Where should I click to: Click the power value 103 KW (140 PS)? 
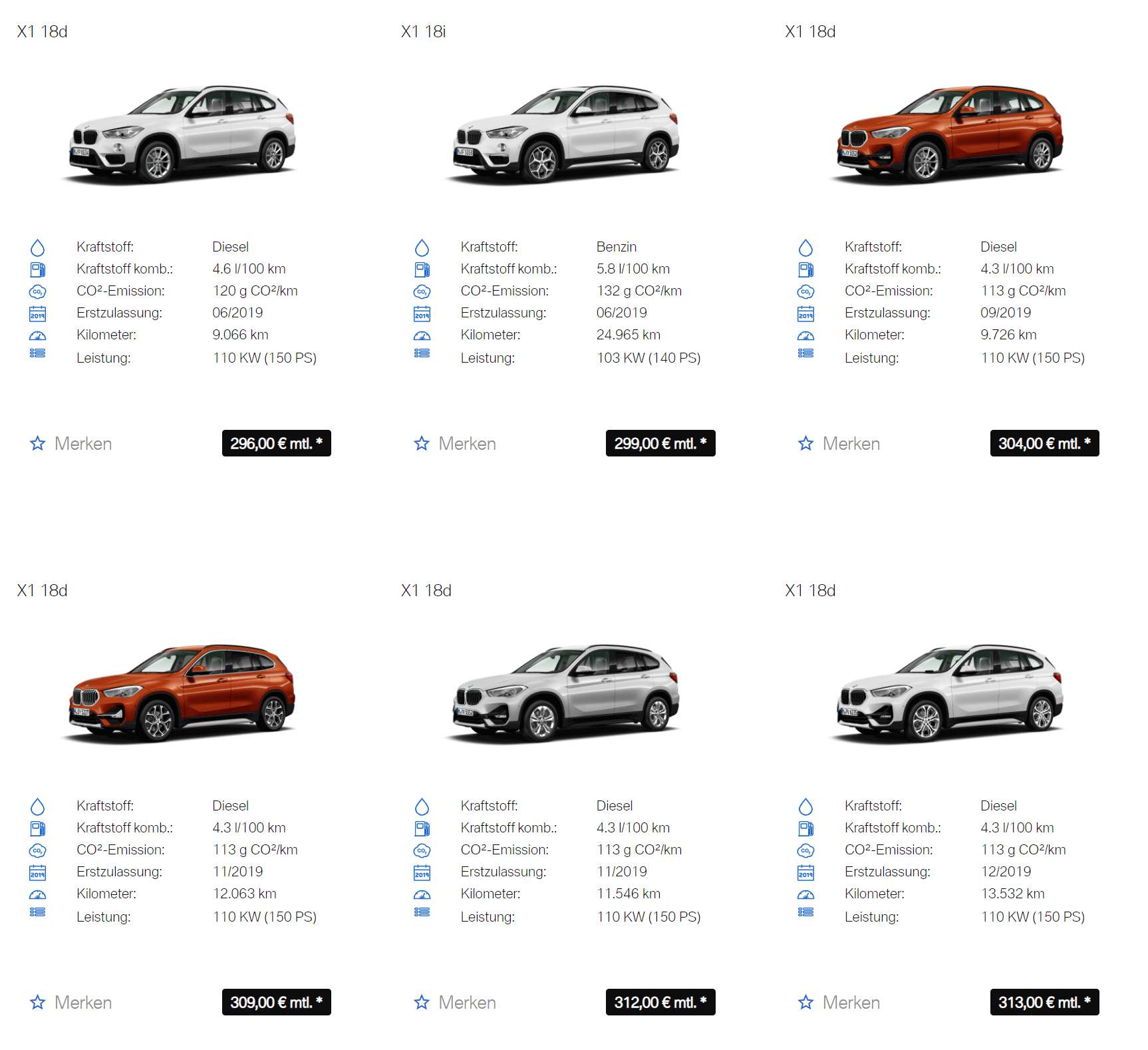(648, 358)
